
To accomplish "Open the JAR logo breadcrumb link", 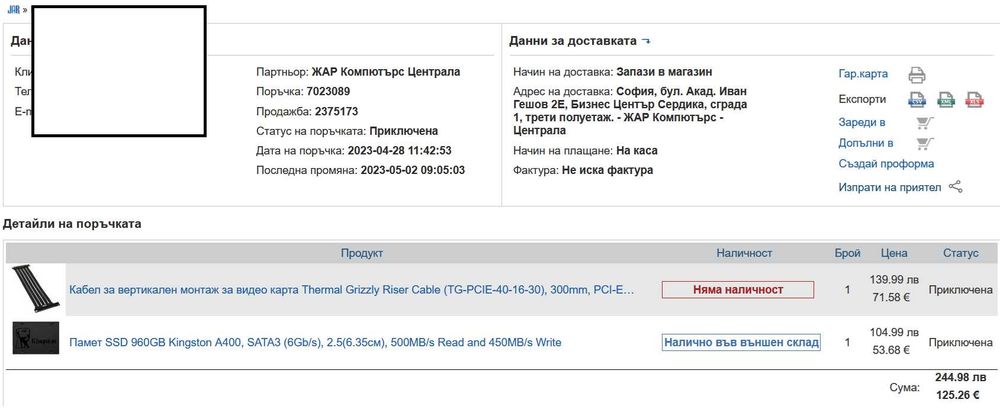I will pos(13,10).
